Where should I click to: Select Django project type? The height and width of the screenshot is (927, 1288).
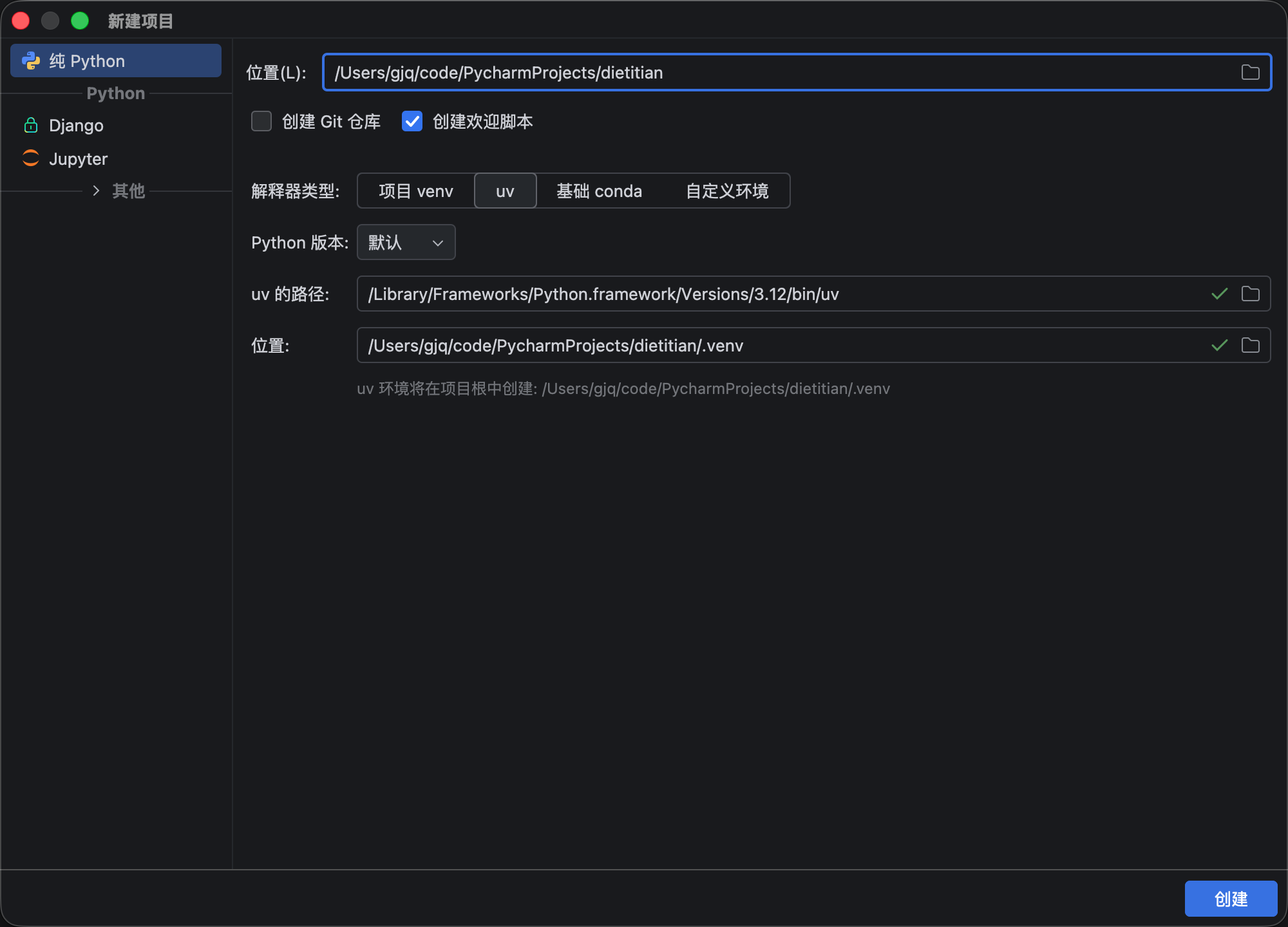(x=116, y=126)
